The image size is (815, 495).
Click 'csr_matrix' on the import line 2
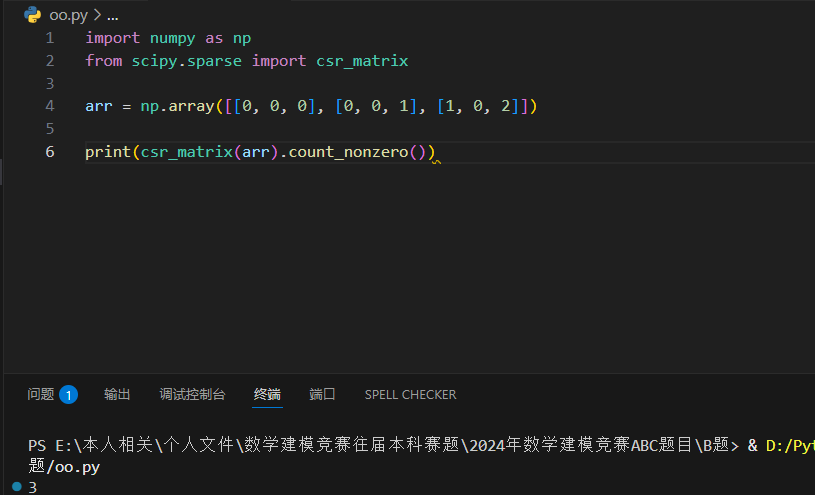point(362,61)
